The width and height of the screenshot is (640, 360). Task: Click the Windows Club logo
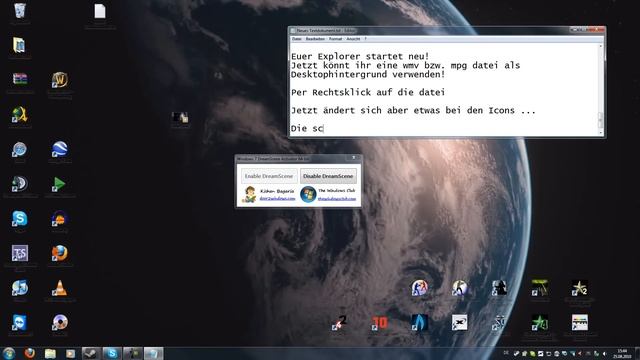308,194
